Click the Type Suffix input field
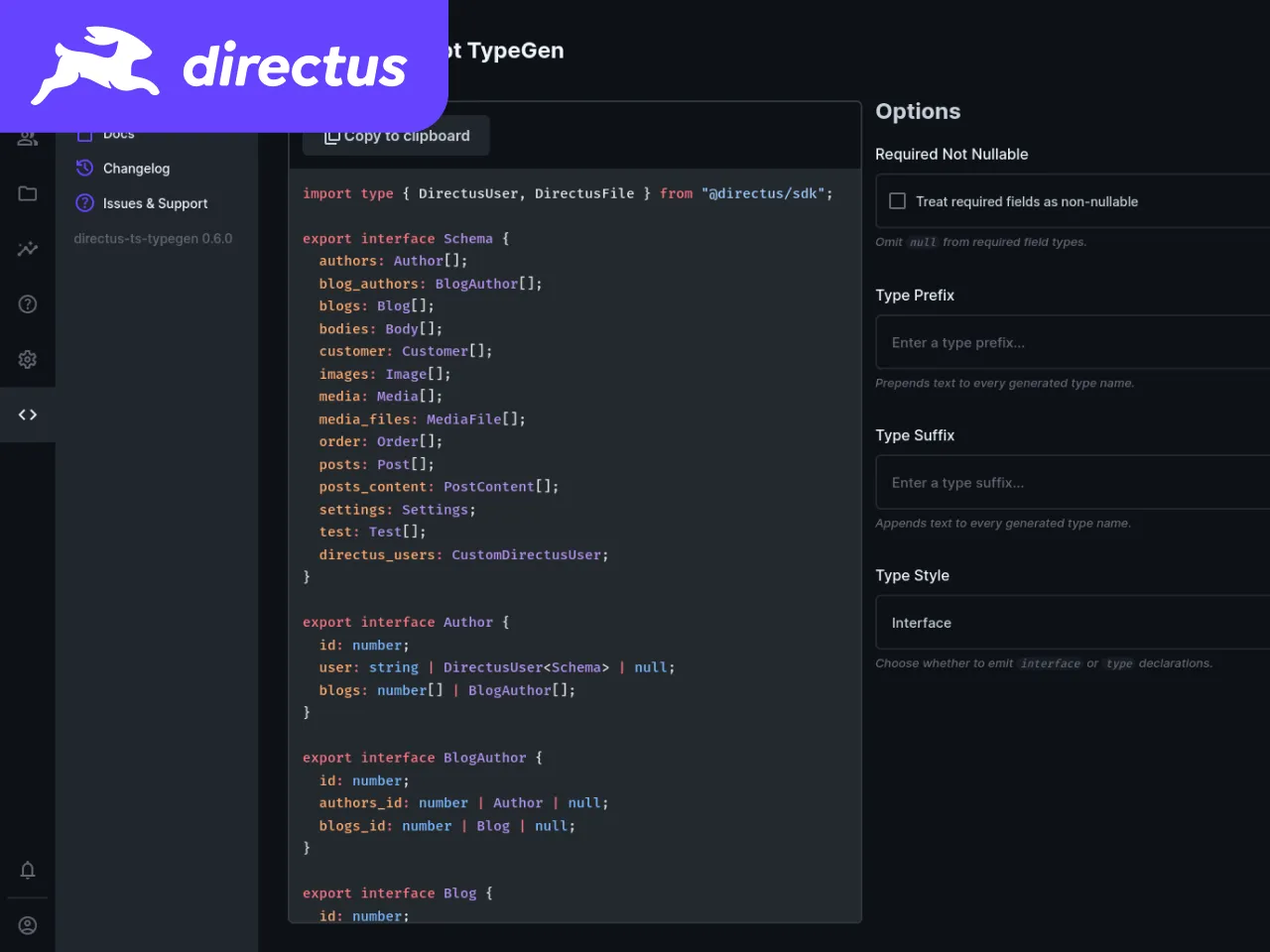Image resolution: width=1270 pixels, height=952 pixels. [x=1072, y=482]
